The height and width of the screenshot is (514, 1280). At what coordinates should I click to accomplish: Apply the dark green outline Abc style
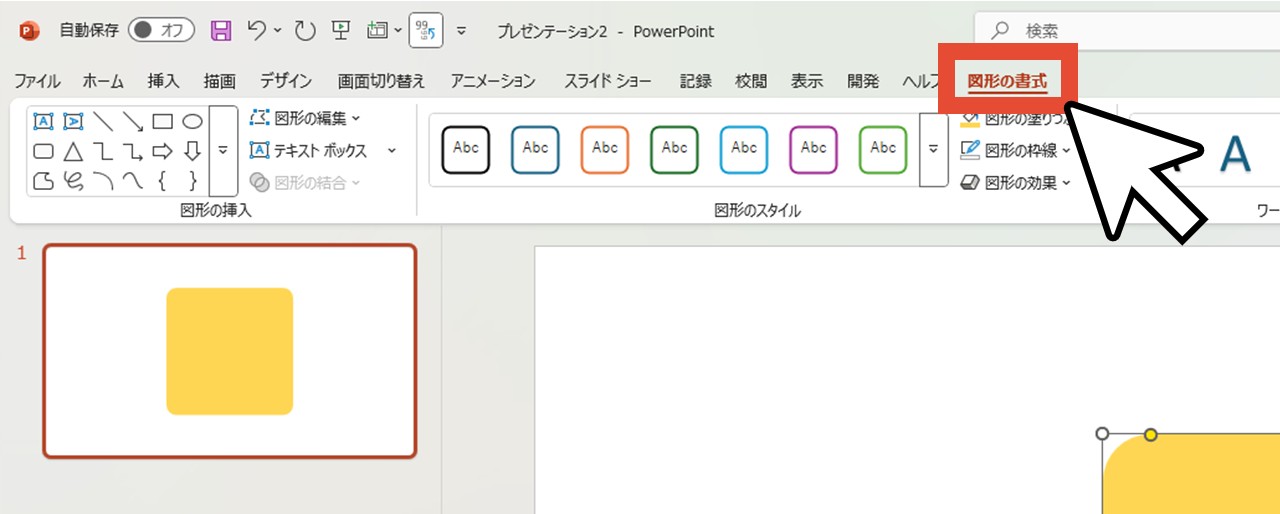[674, 149]
